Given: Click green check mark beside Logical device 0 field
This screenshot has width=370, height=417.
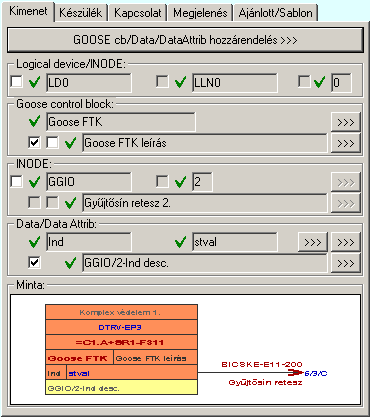Looking at the screenshot, I should (x=319, y=82).
